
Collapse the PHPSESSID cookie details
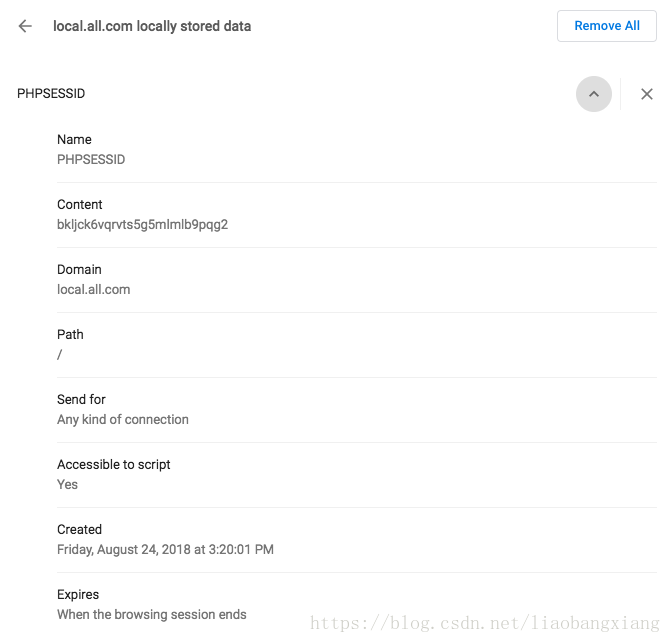[x=593, y=94]
